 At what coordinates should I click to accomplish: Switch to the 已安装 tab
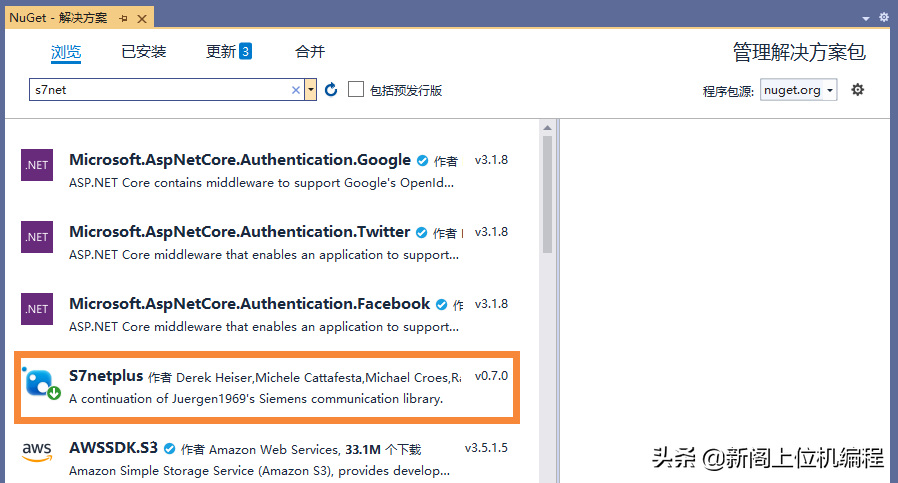(144, 52)
